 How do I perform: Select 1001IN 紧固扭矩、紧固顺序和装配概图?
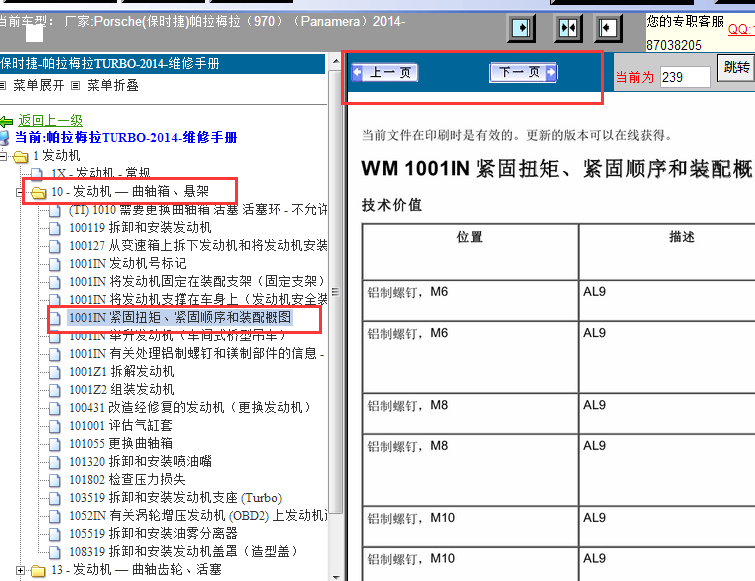180,317
